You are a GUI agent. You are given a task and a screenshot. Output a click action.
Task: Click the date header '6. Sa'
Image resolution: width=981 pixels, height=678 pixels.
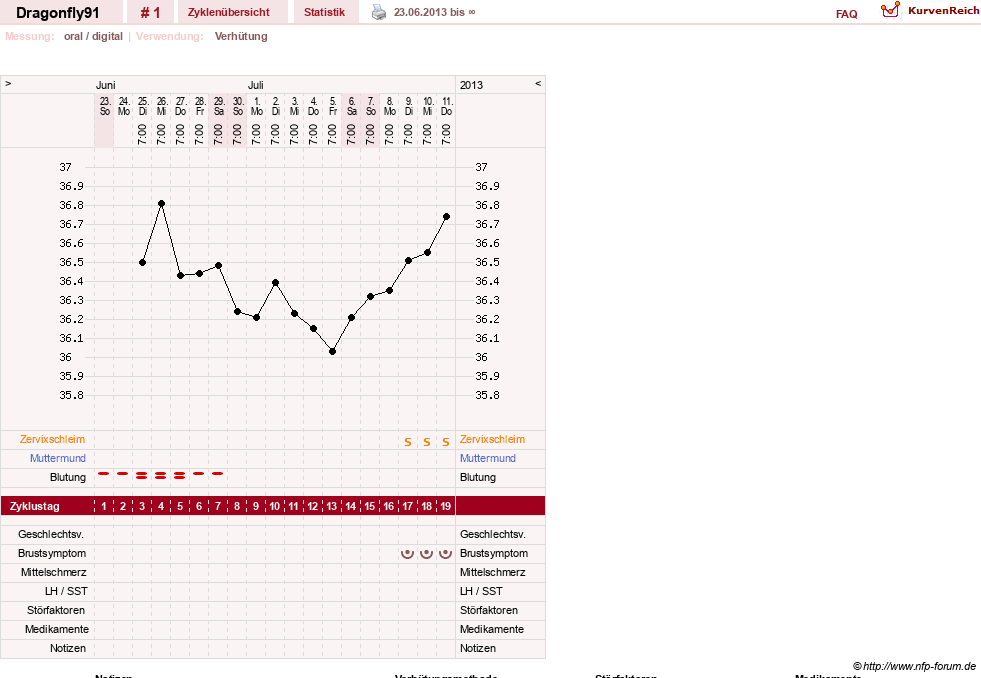point(351,106)
